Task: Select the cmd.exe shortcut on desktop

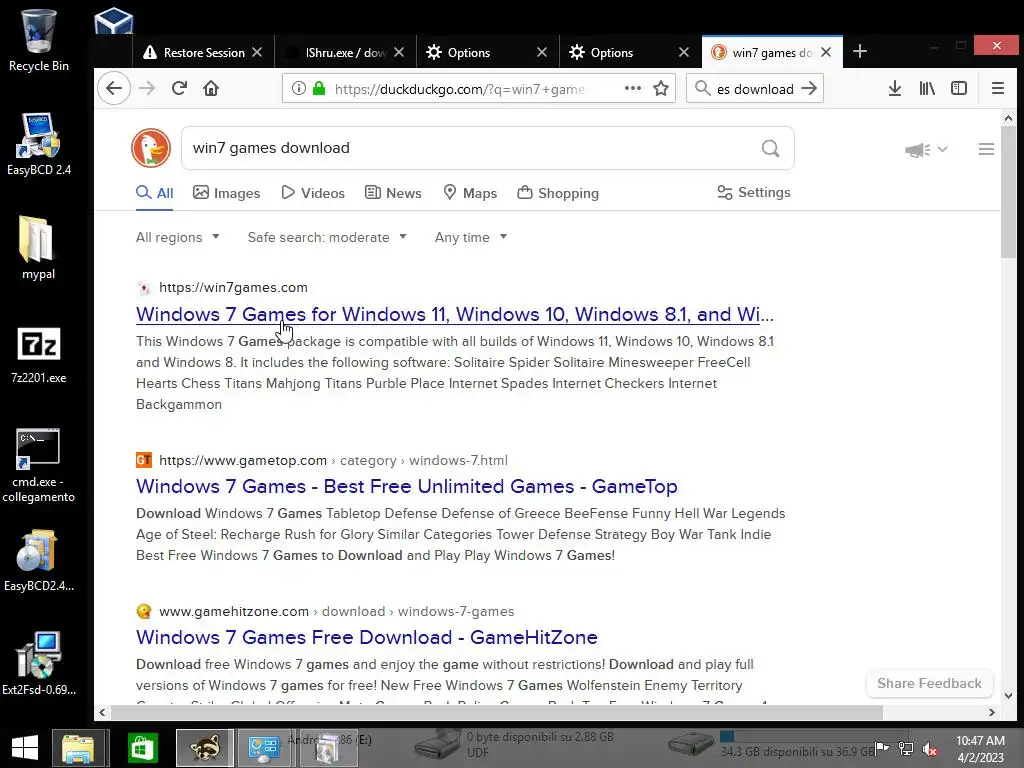Action: pyautogui.click(x=39, y=465)
